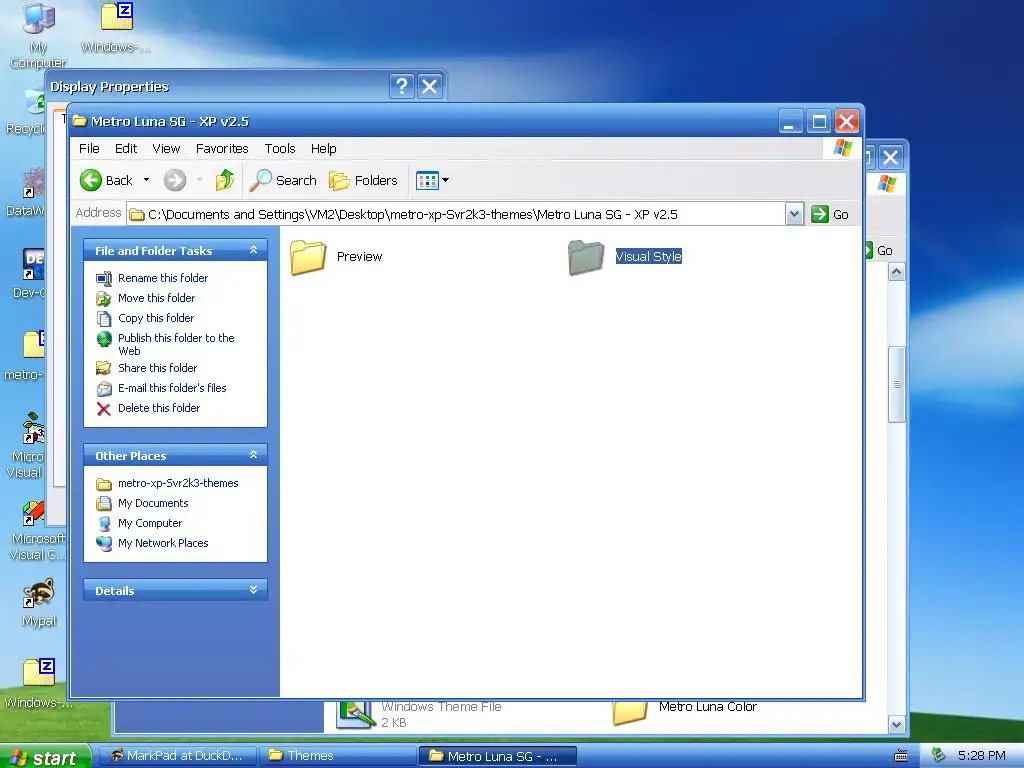Click the green Go arrow button
1024x768 pixels.
click(x=820, y=214)
